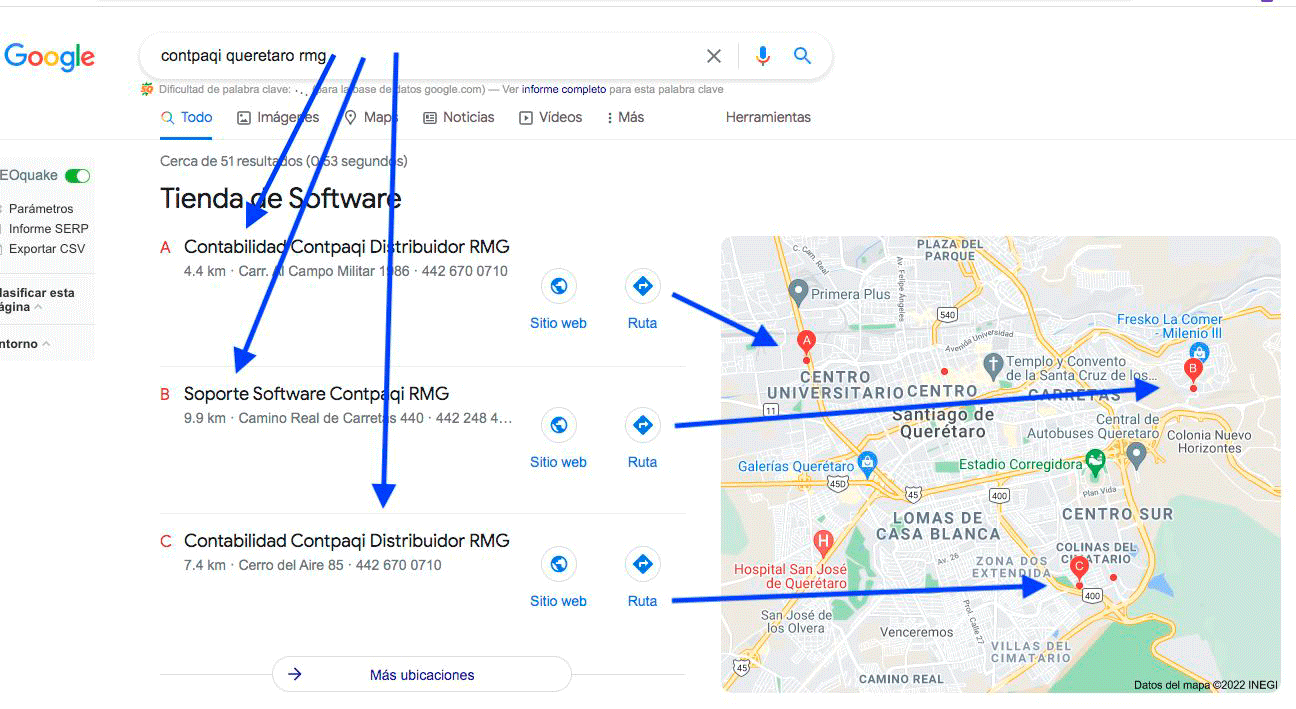Click red map pin B
1296x709 pixels.
(x=1192, y=371)
